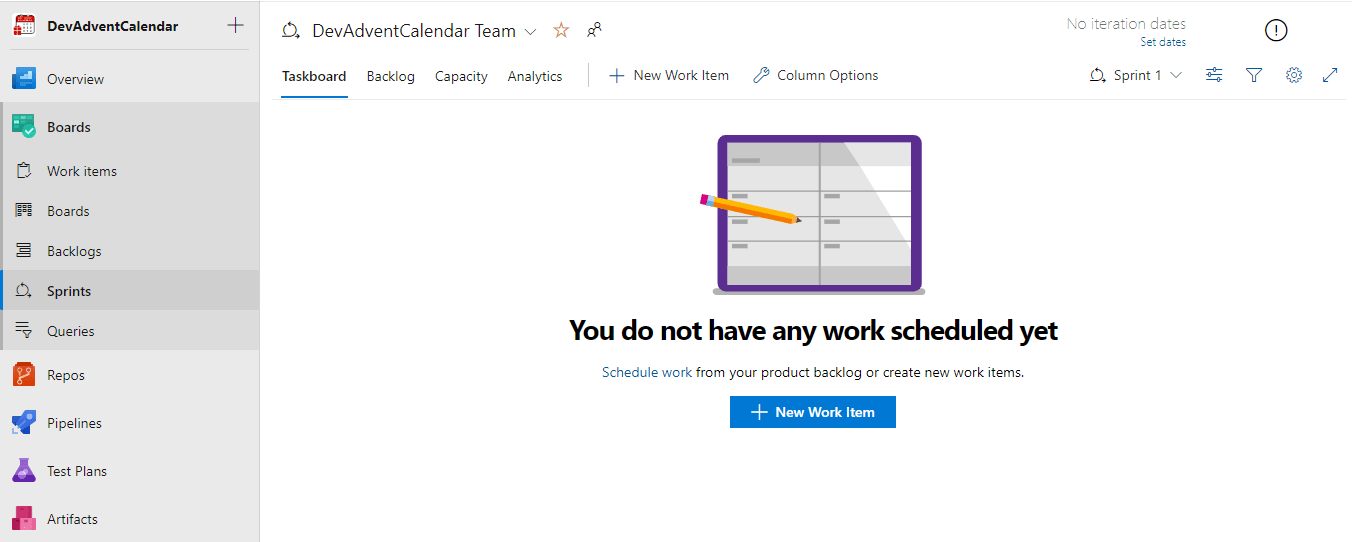
Task: Click the Set dates link
Action: pyautogui.click(x=1163, y=42)
